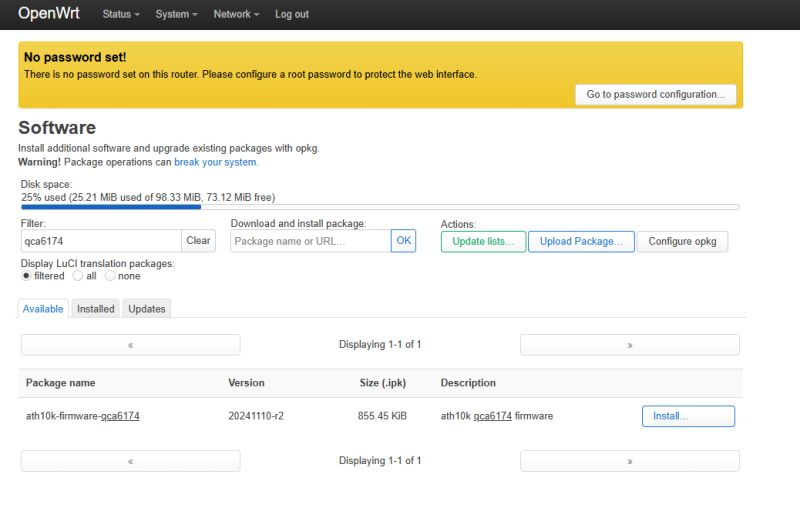This screenshot has height=511, width=800.
Task: Go to next page below the table
Action: point(630,461)
